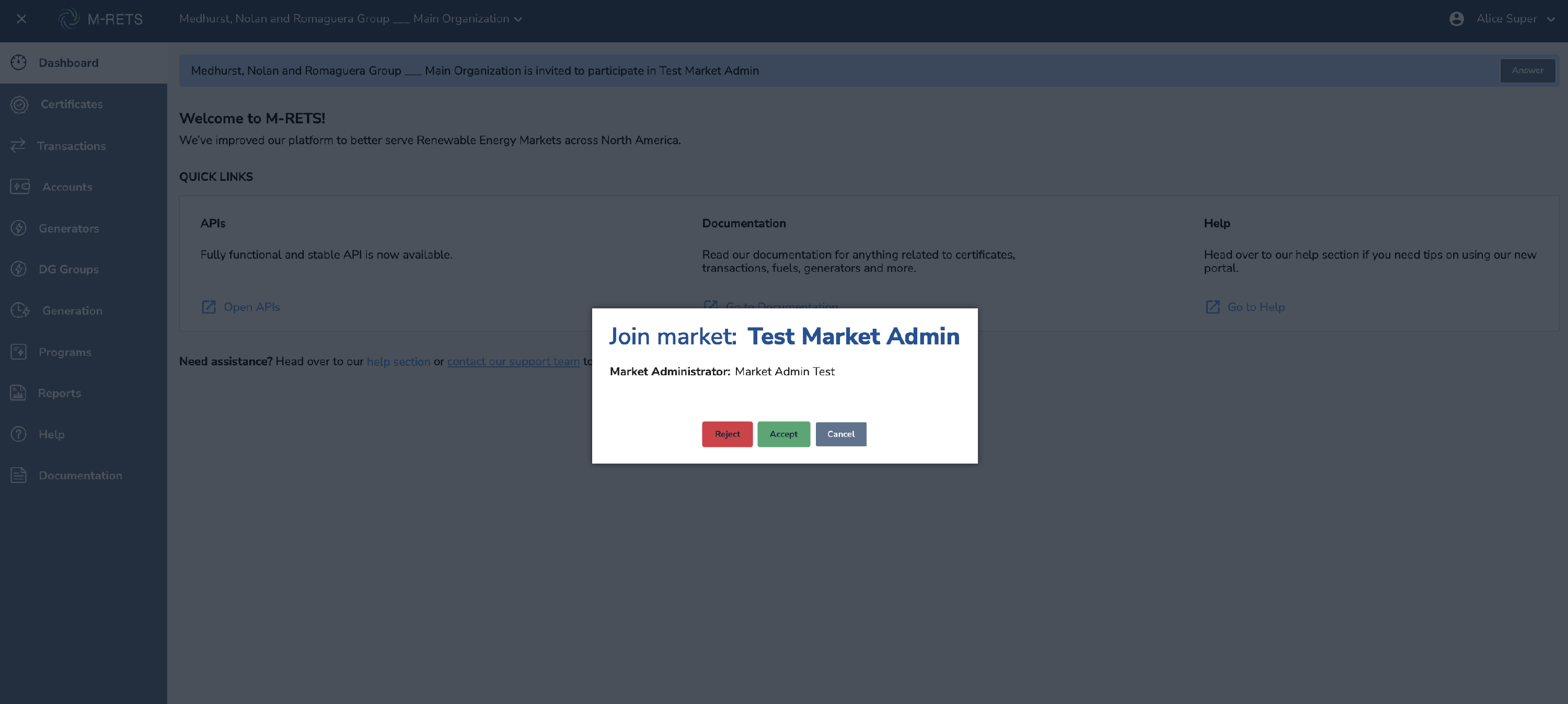Image resolution: width=1568 pixels, height=704 pixels.
Task: Click the Answer invitation button
Action: point(1527,71)
